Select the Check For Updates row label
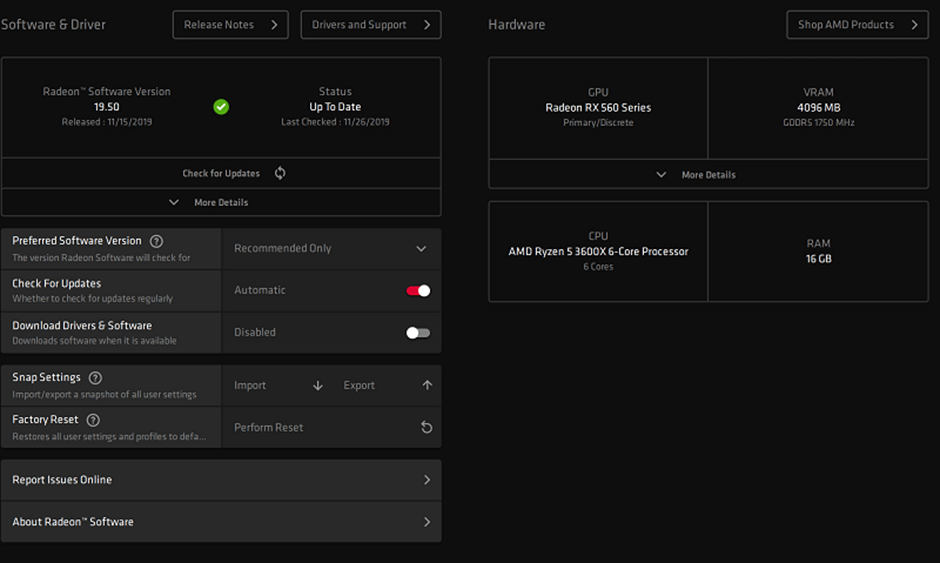Viewport: 940px width, 563px height. click(56, 283)
